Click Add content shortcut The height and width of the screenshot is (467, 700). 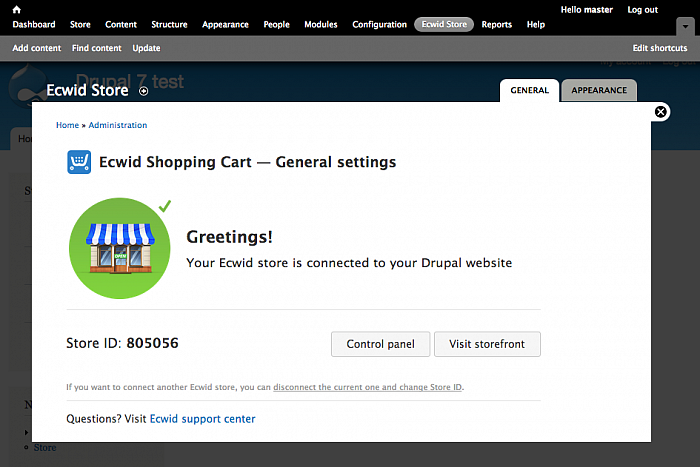(x=37, y=48)
